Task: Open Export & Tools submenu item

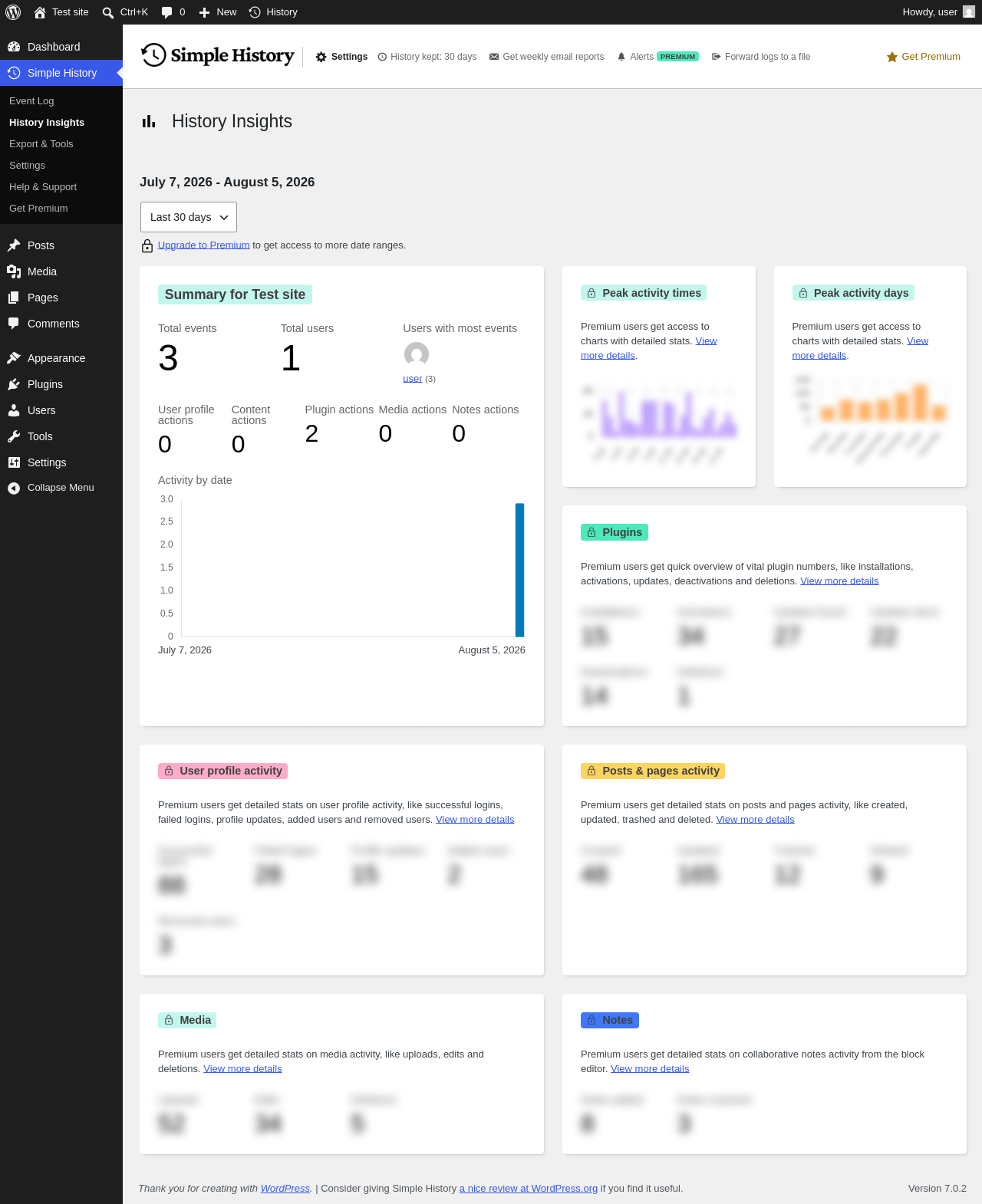Action: coord(41,144)
